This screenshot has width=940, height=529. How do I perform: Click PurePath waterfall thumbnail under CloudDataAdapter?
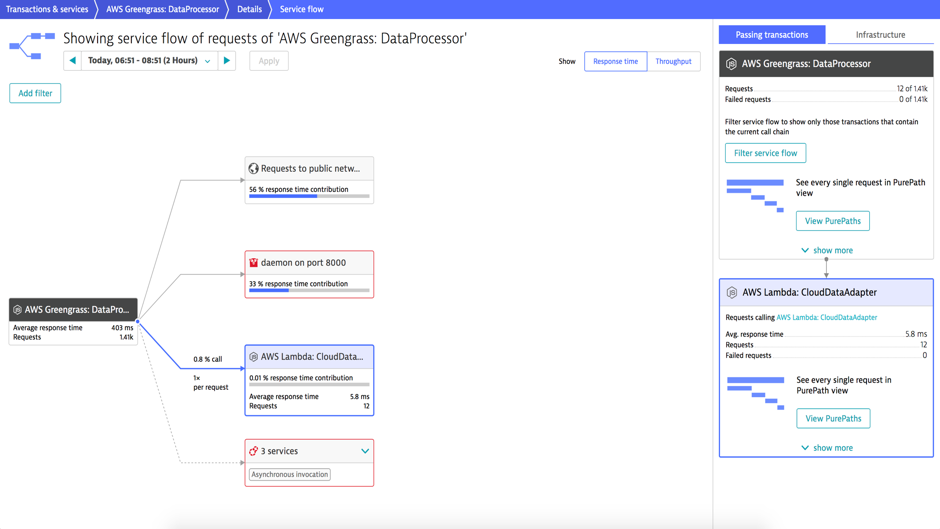756,393
